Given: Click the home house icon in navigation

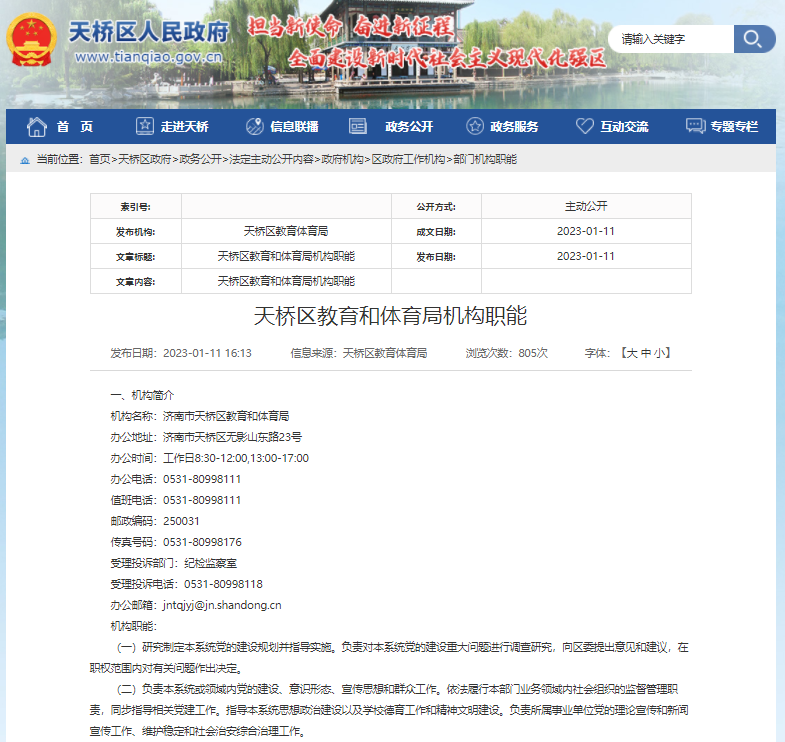Looking at the screenshot, I should point(37,127).
